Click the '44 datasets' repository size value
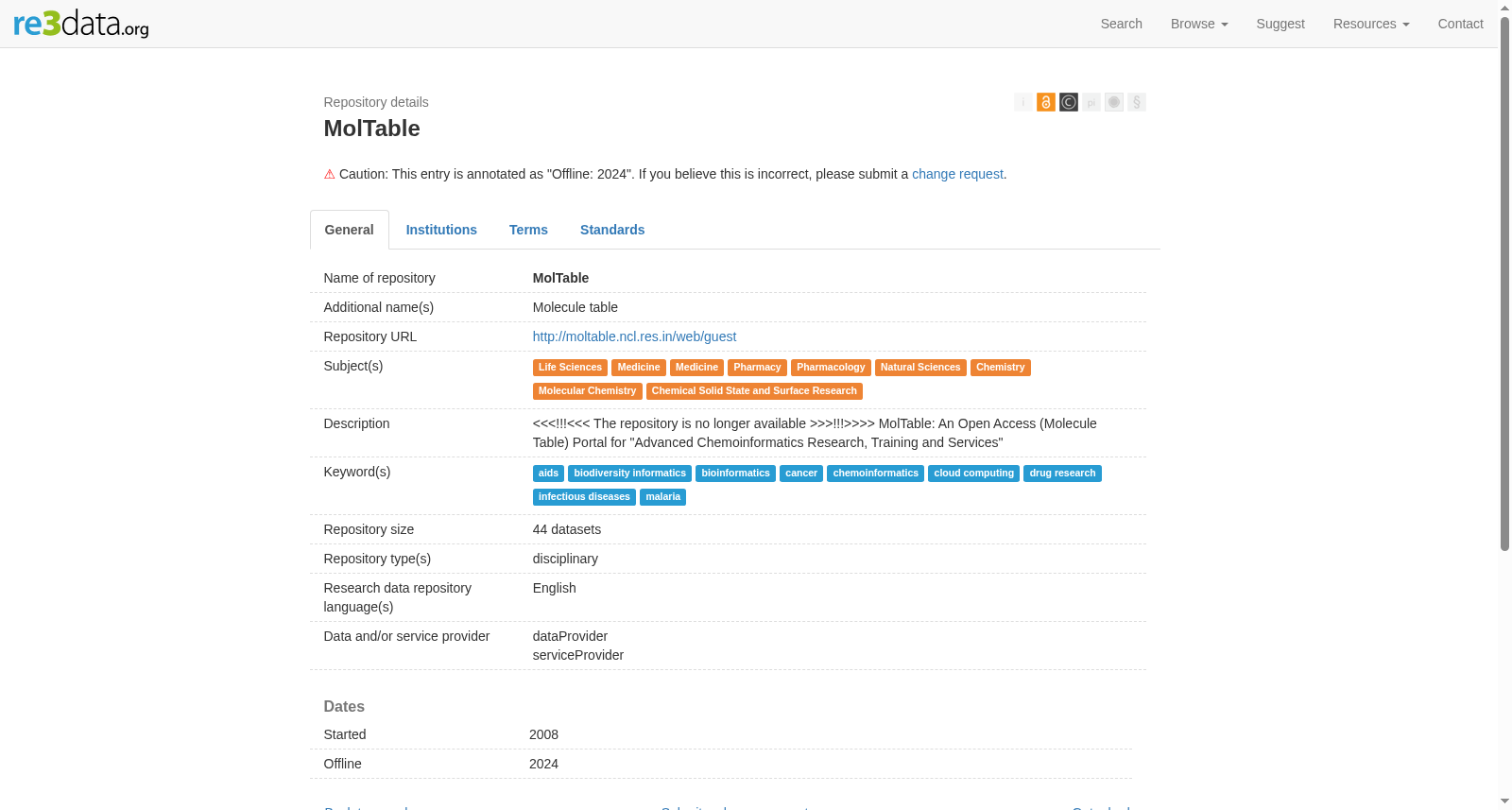This screenshot has width=1512, height=810. pyautogui.click(x=567, y=529)
